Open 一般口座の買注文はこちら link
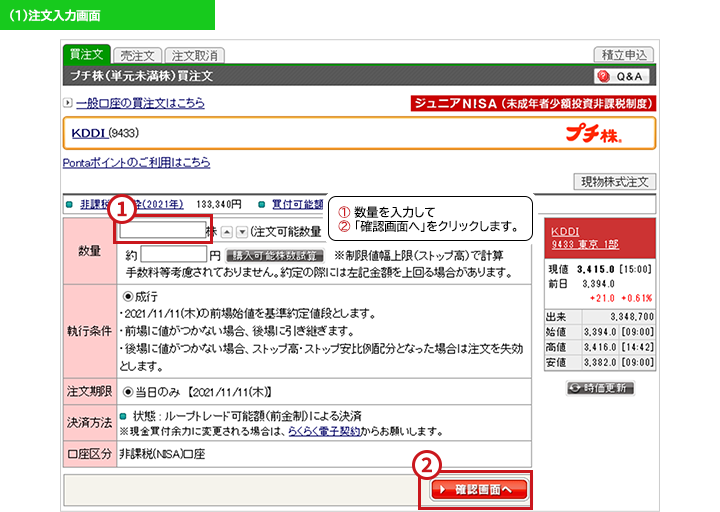The height and width of the screenshot is (512, 720). 141,103
